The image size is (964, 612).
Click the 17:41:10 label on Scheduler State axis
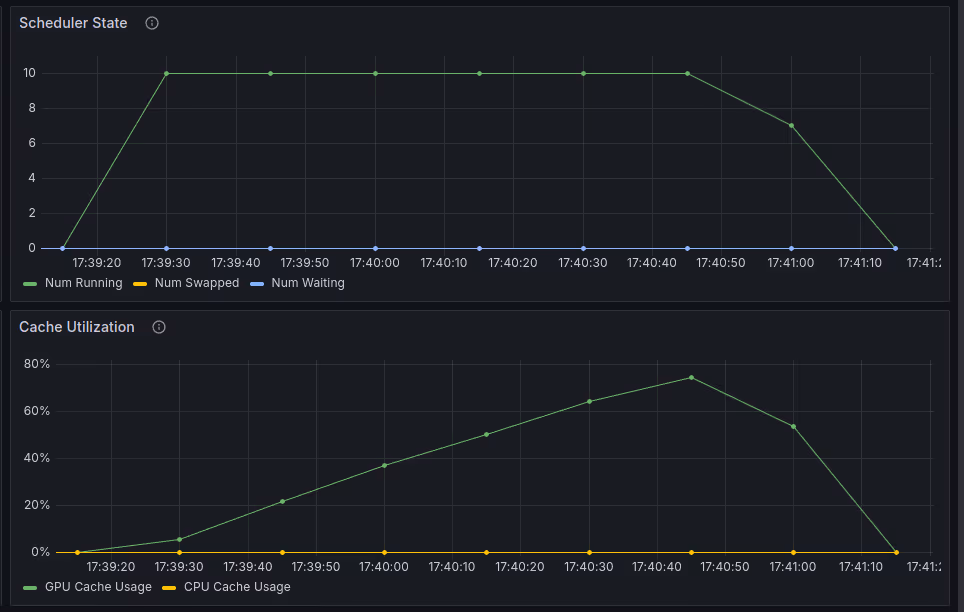[x=860, y=263]
